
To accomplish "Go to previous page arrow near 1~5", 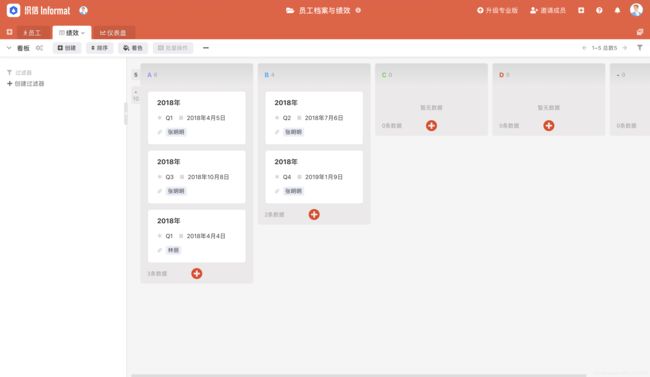I will click(584, 48).
